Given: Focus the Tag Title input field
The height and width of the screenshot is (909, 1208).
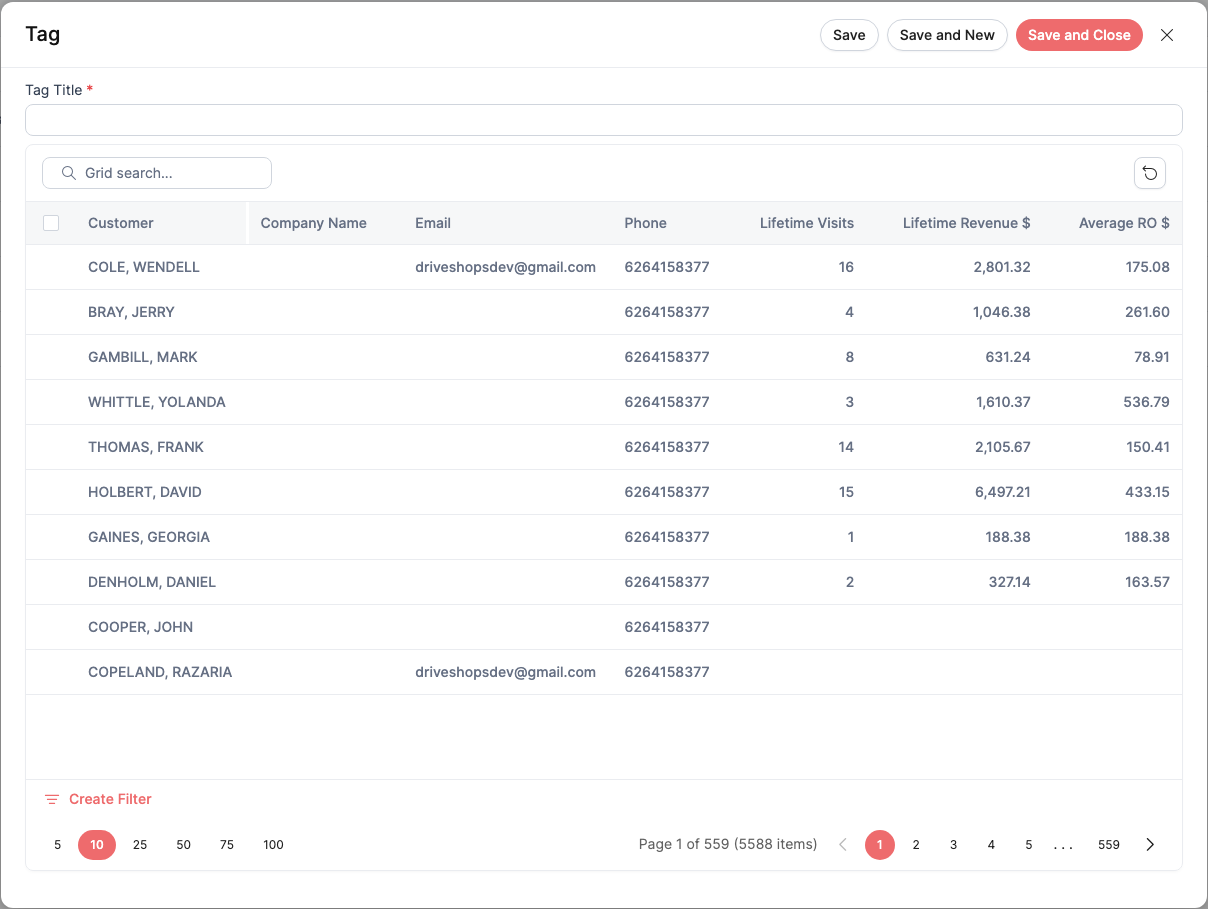Looking at the screenshot, I should (x=604, y=120).
